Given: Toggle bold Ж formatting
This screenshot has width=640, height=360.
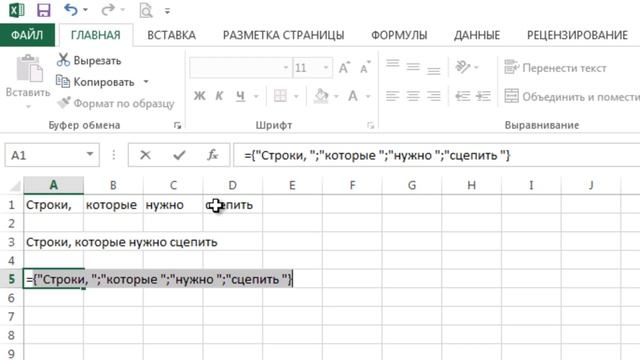Looking at the screenshot, I should 200,96.
